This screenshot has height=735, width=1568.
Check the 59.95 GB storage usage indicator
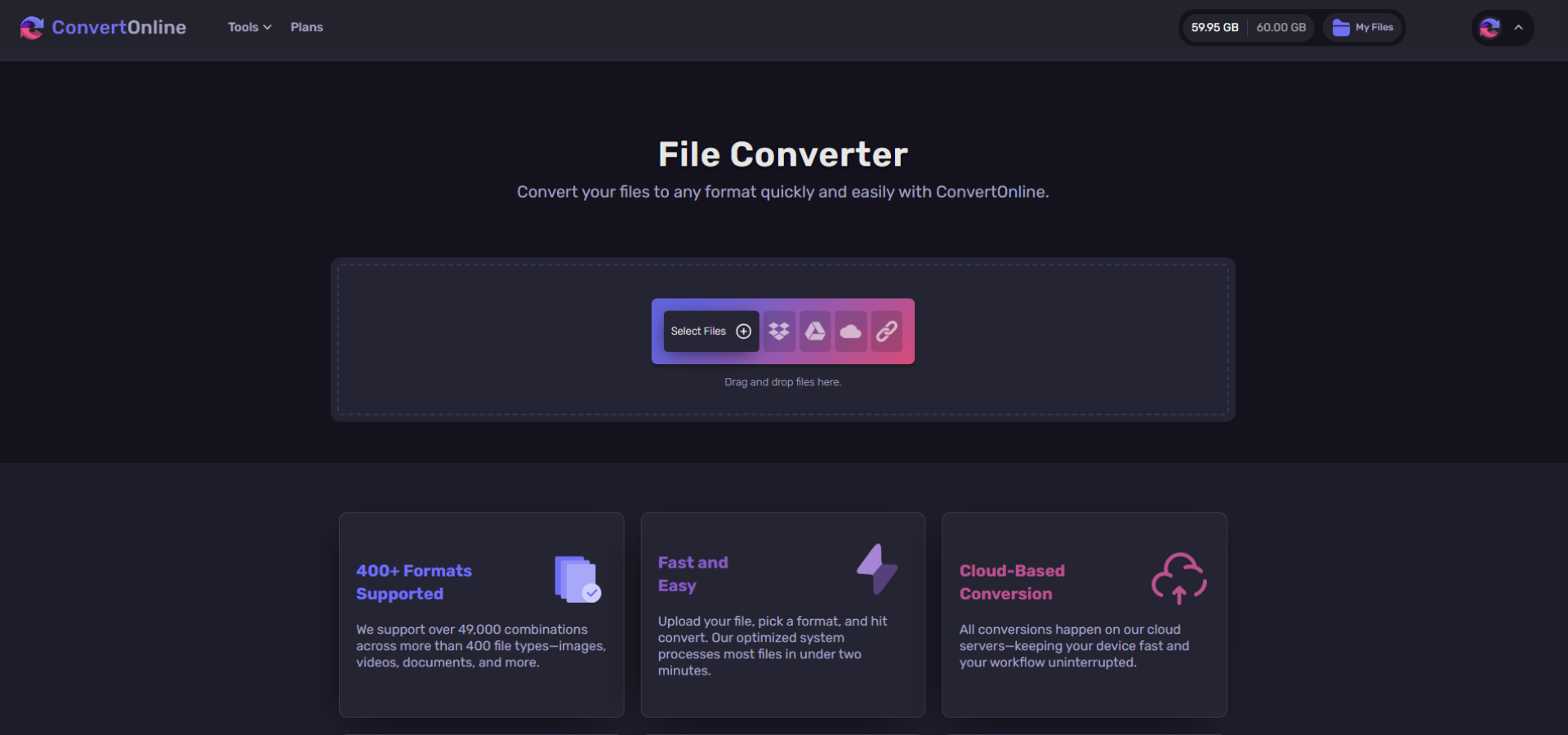pyautogui.click(x=1214, y=27)
